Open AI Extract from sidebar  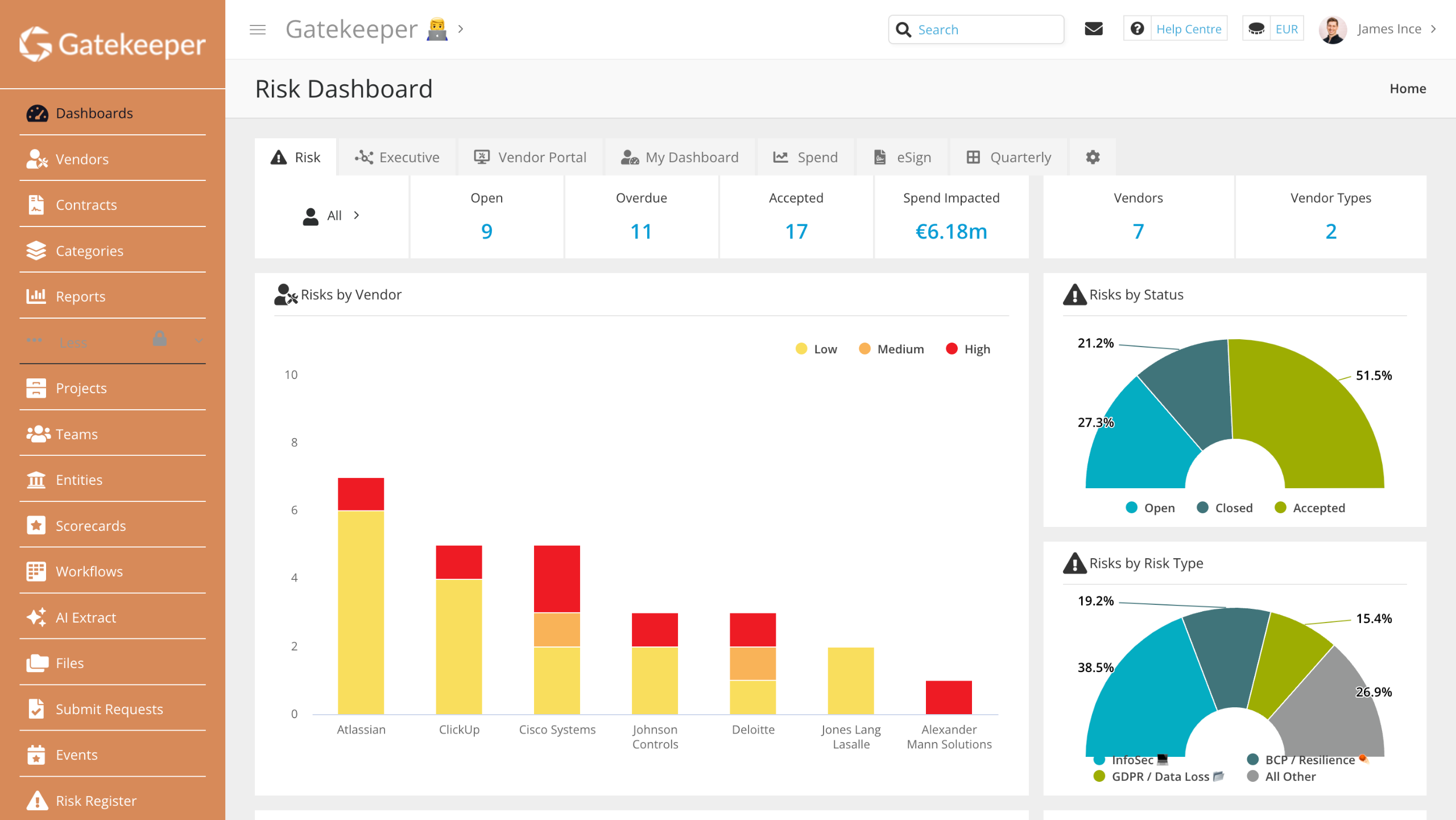click(85, 617)
